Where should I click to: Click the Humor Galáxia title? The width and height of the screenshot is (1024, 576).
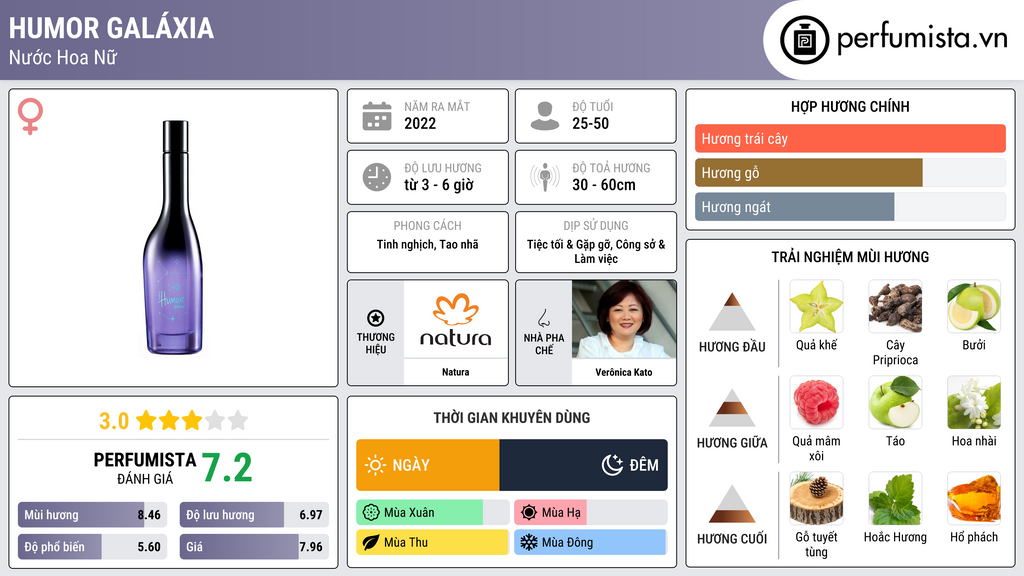(111, 28)
